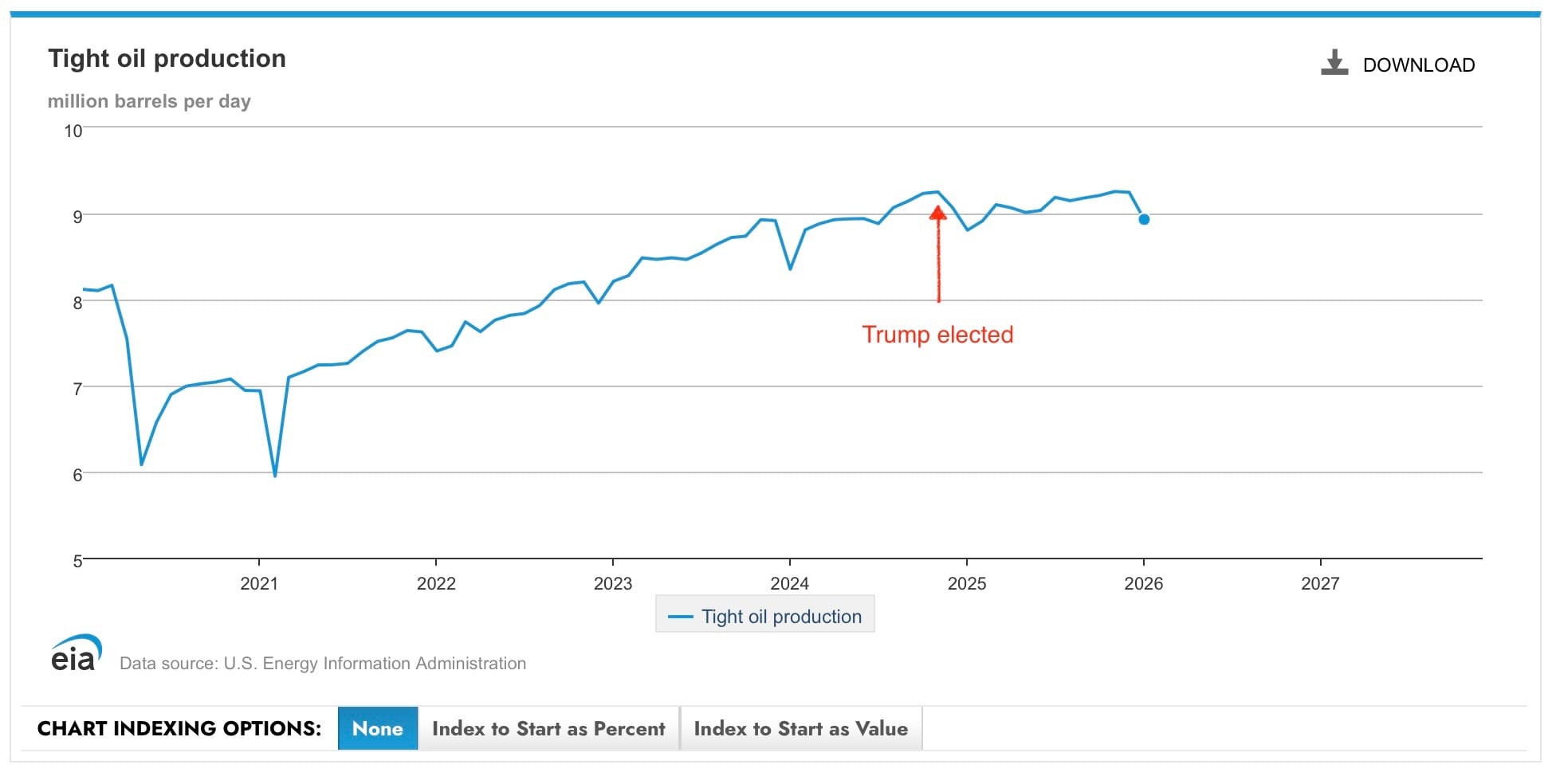Click the 10 y-axis label

click(x=73, y=131)
